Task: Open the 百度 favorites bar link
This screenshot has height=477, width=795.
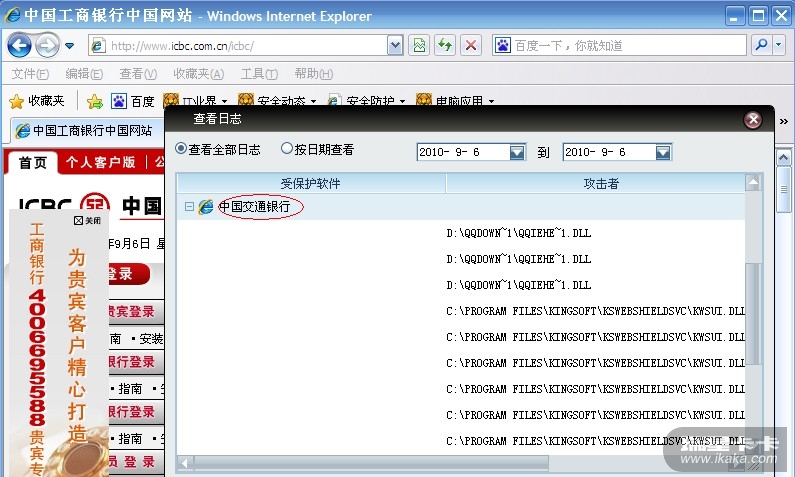Action: (133, 102)
